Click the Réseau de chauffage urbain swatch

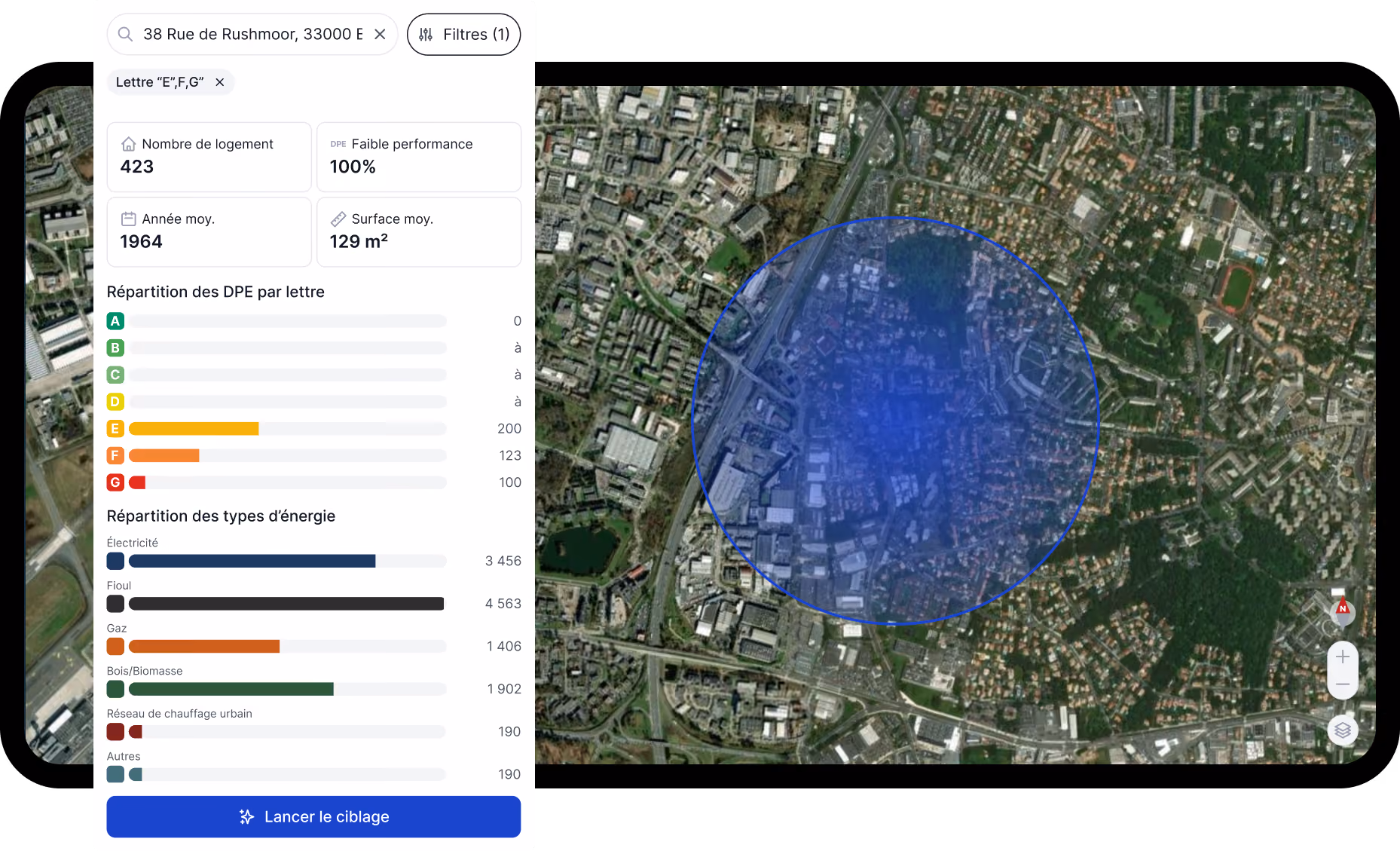(x=115, y=731)
